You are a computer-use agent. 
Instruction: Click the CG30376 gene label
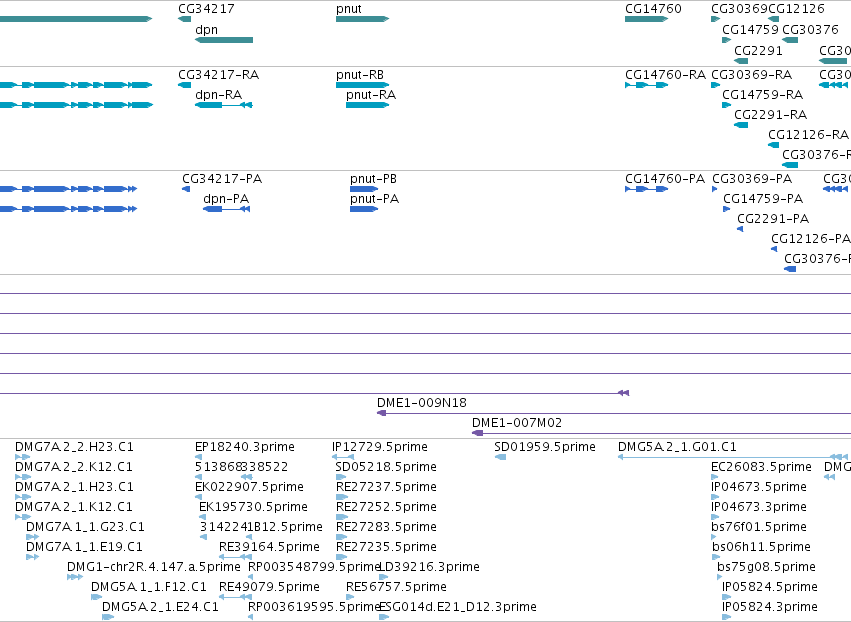pyautogui.click(x=810, y=29)
